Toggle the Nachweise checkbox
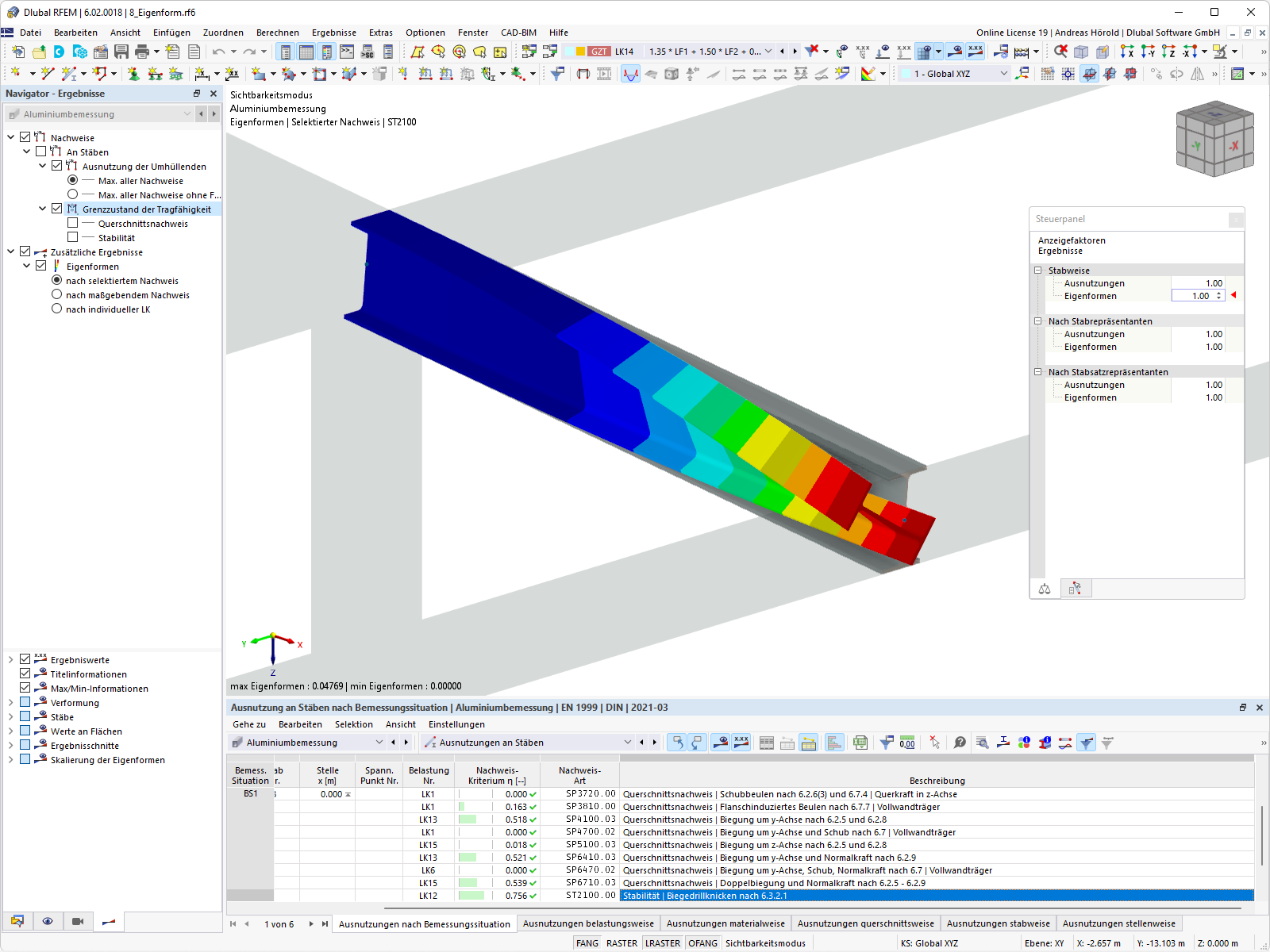Image resolution: width=1270 pixels, height=952 pixels. [x=25, y=137]
